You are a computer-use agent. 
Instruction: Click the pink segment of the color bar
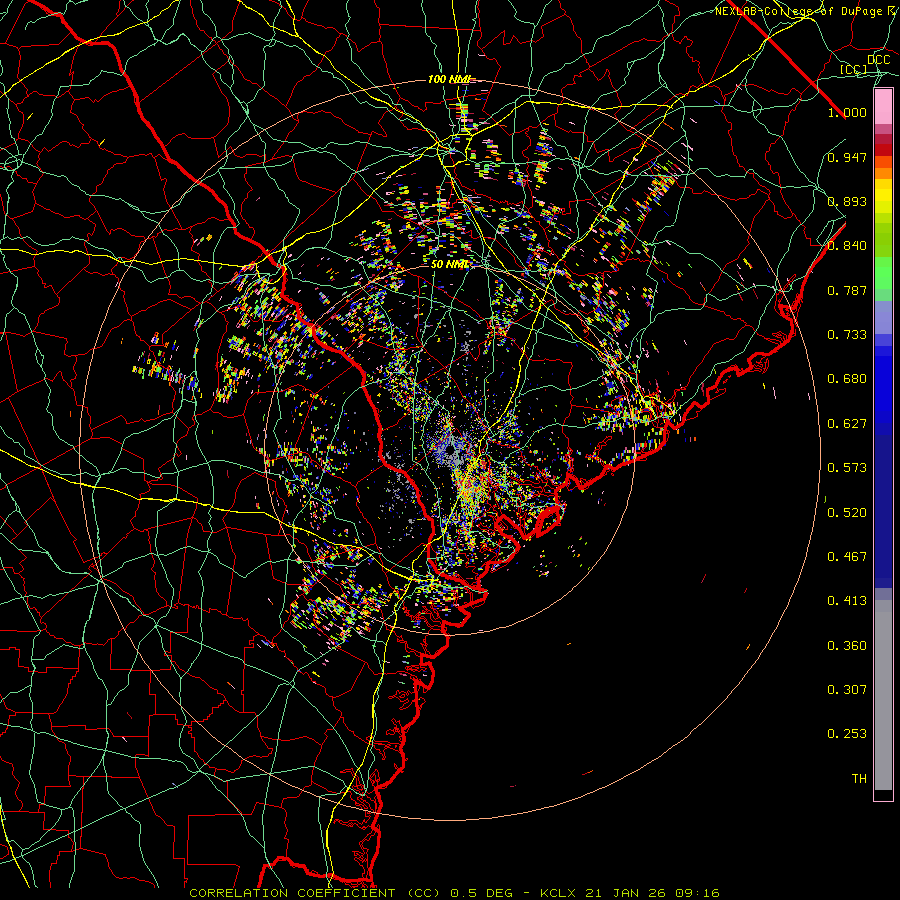click(x=883, y=107)
